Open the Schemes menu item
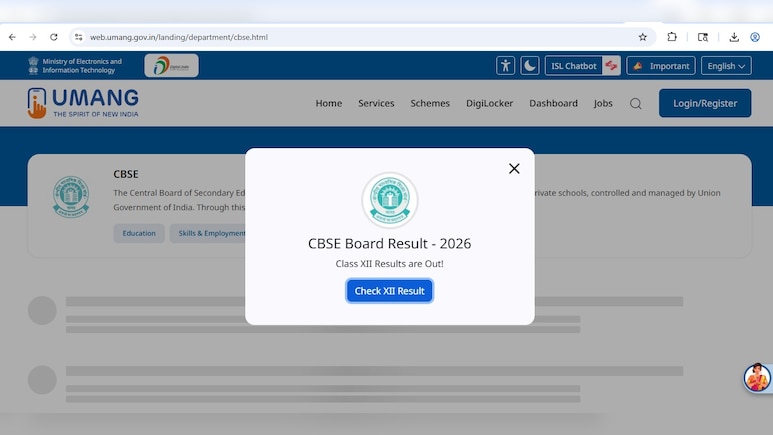 pyautogui.click(x=430, y=103)
